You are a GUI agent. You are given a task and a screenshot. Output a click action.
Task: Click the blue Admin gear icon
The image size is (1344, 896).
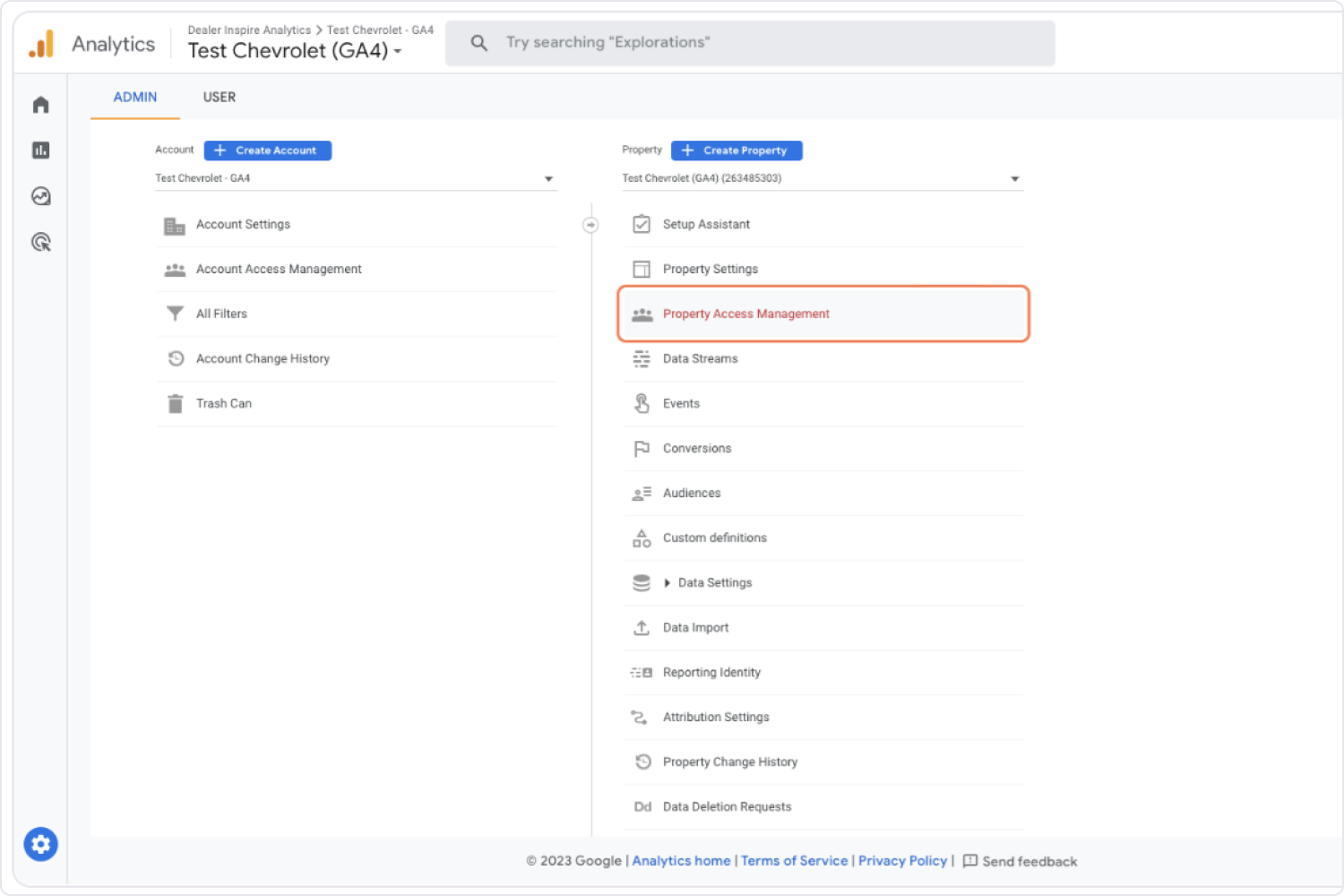coord(40,844)
